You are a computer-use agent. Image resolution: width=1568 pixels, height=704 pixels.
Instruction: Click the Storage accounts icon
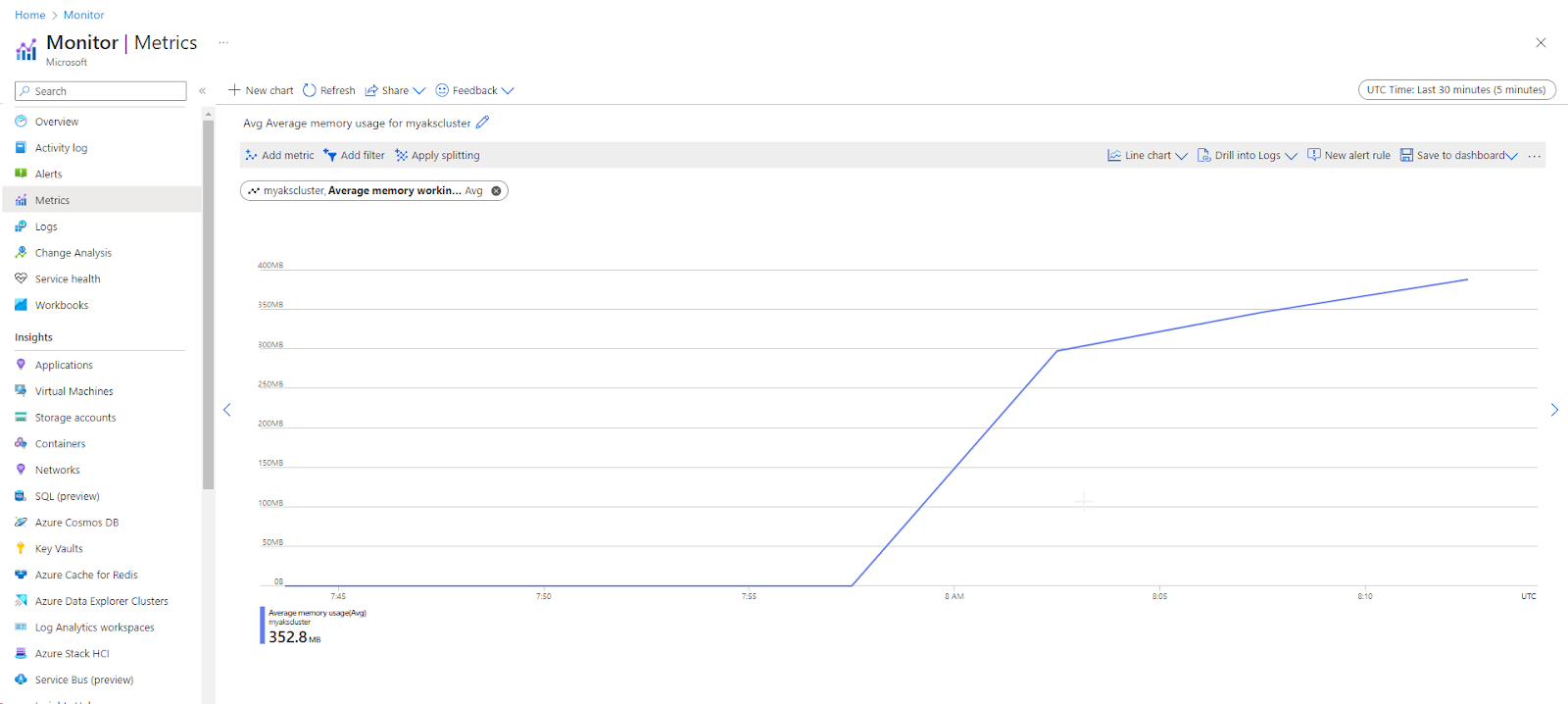click(21, 417)
